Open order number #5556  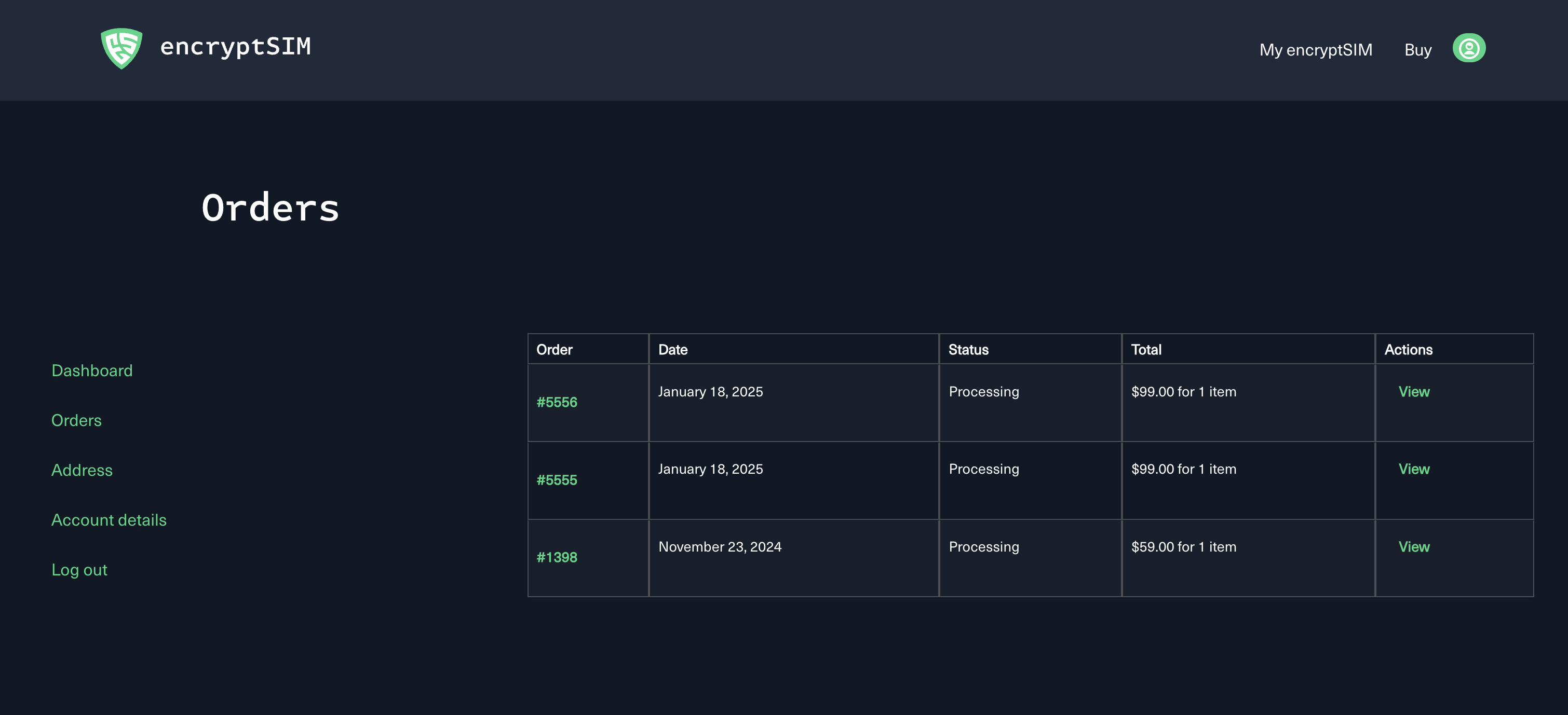557,402
